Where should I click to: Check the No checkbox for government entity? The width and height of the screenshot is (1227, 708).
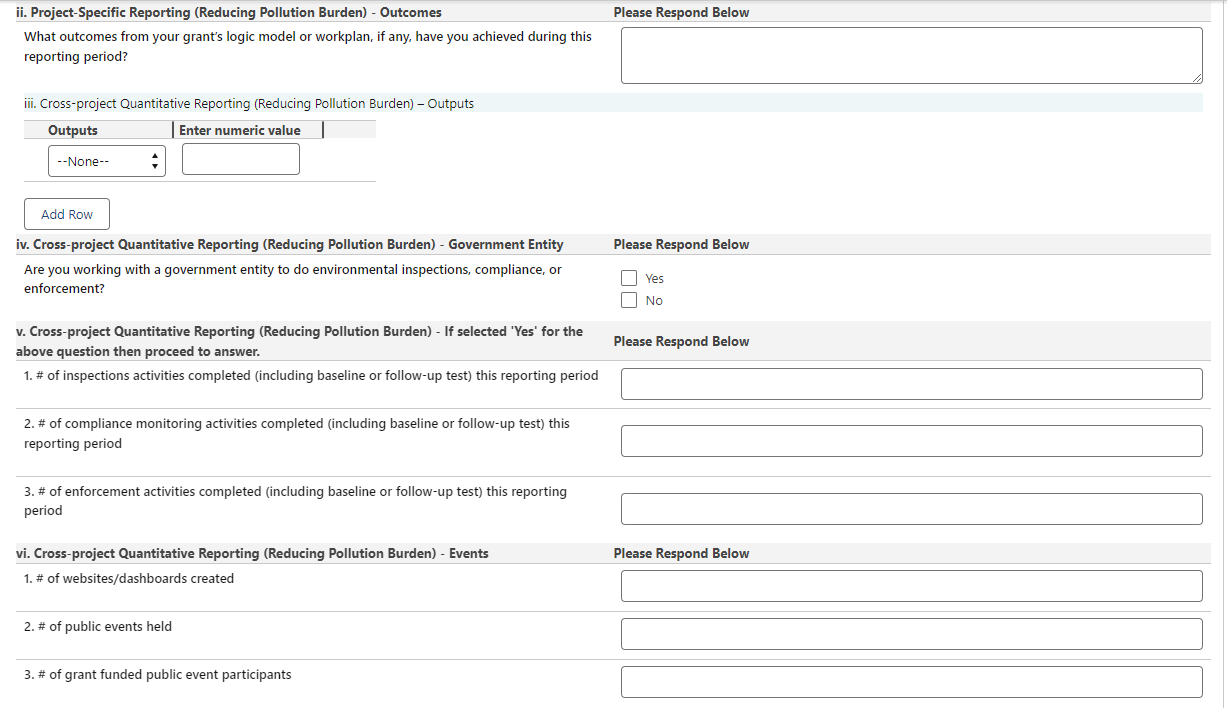[629, 300]
